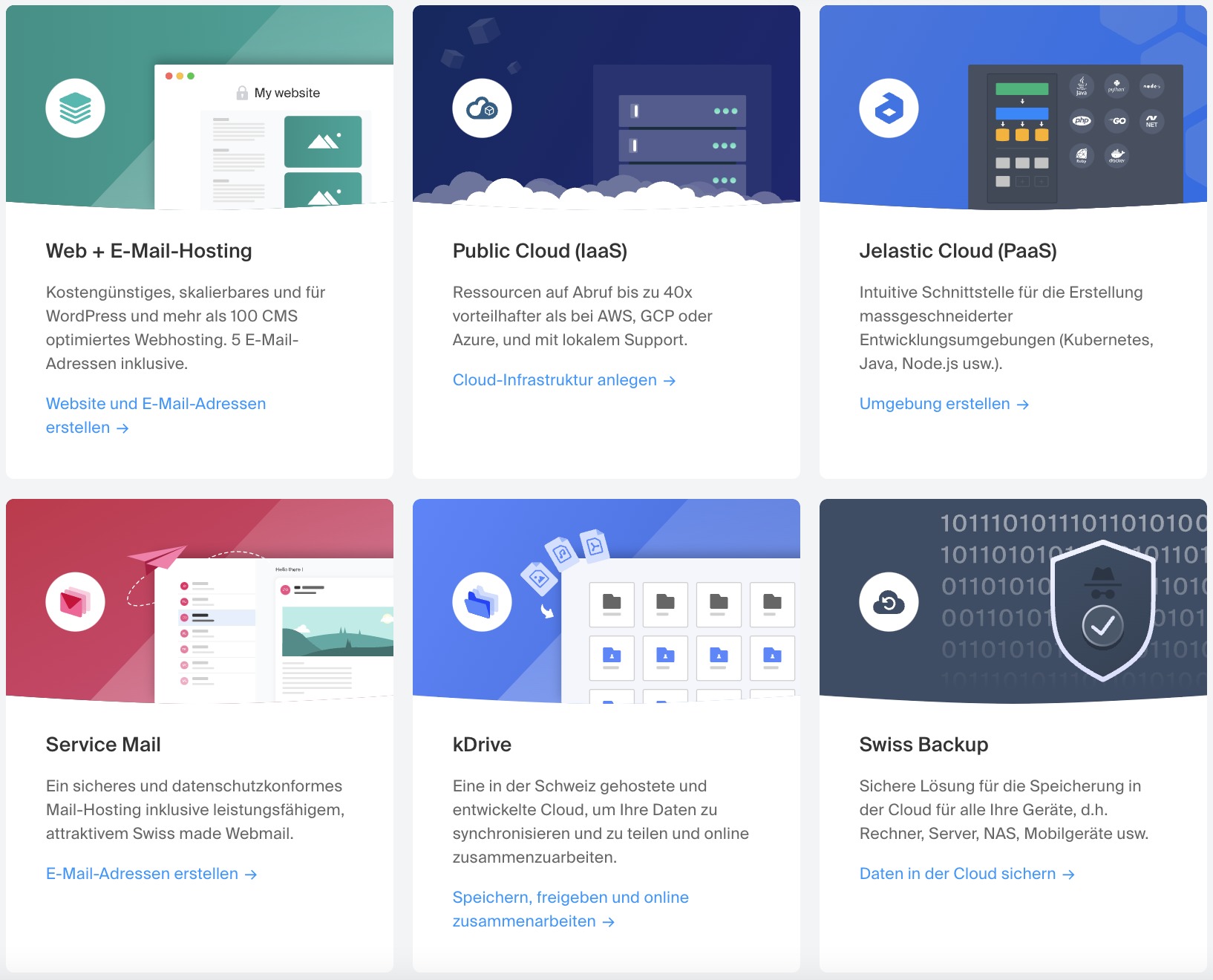Click the GO badge in Jelastic illustration
Viewport: 1213px width, 980px height.
click(1117, 120)
